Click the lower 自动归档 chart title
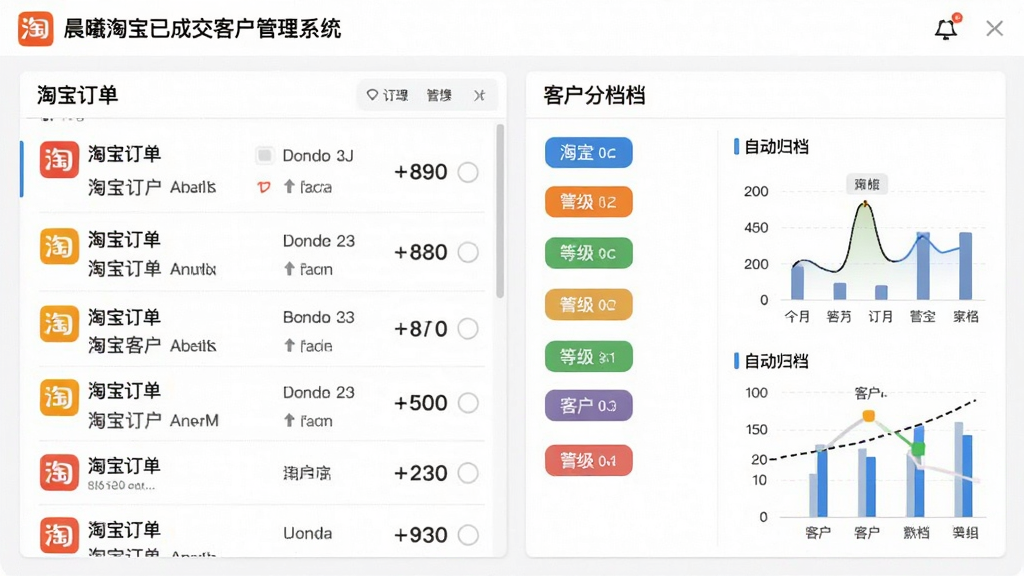The width and height of the screenshot is (1024, 576). [776, 361]
